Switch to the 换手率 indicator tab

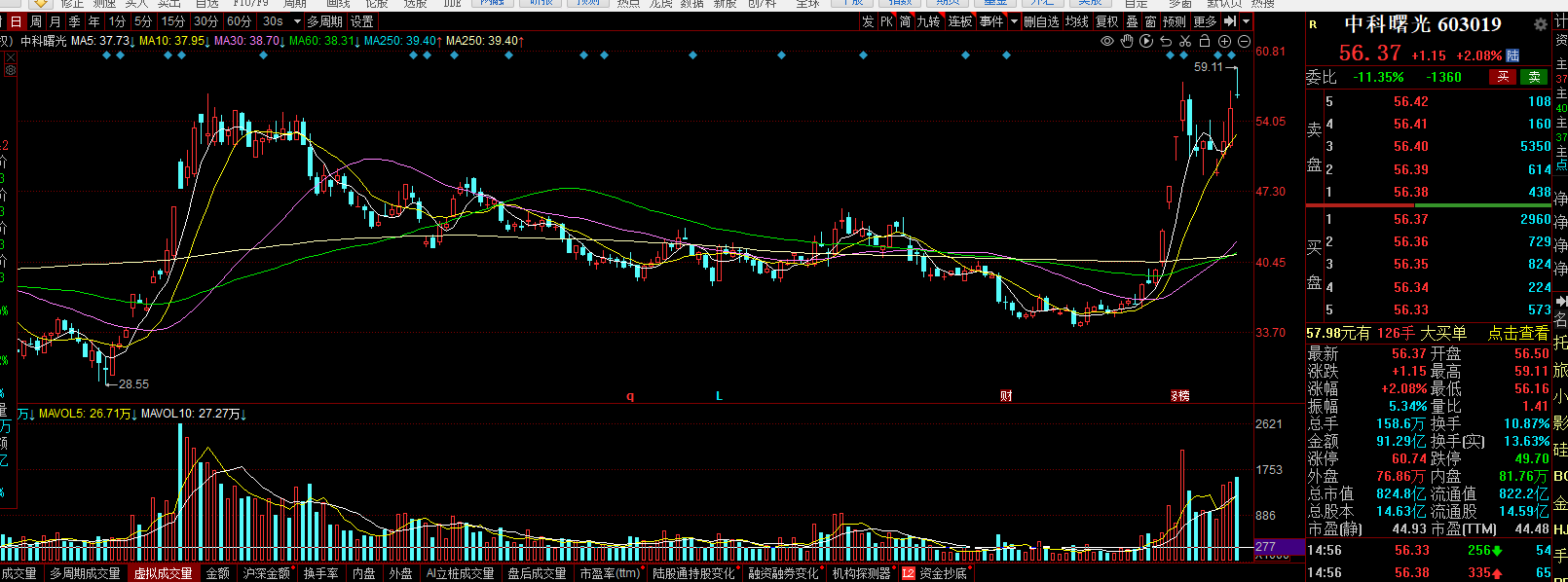point(320,573)
